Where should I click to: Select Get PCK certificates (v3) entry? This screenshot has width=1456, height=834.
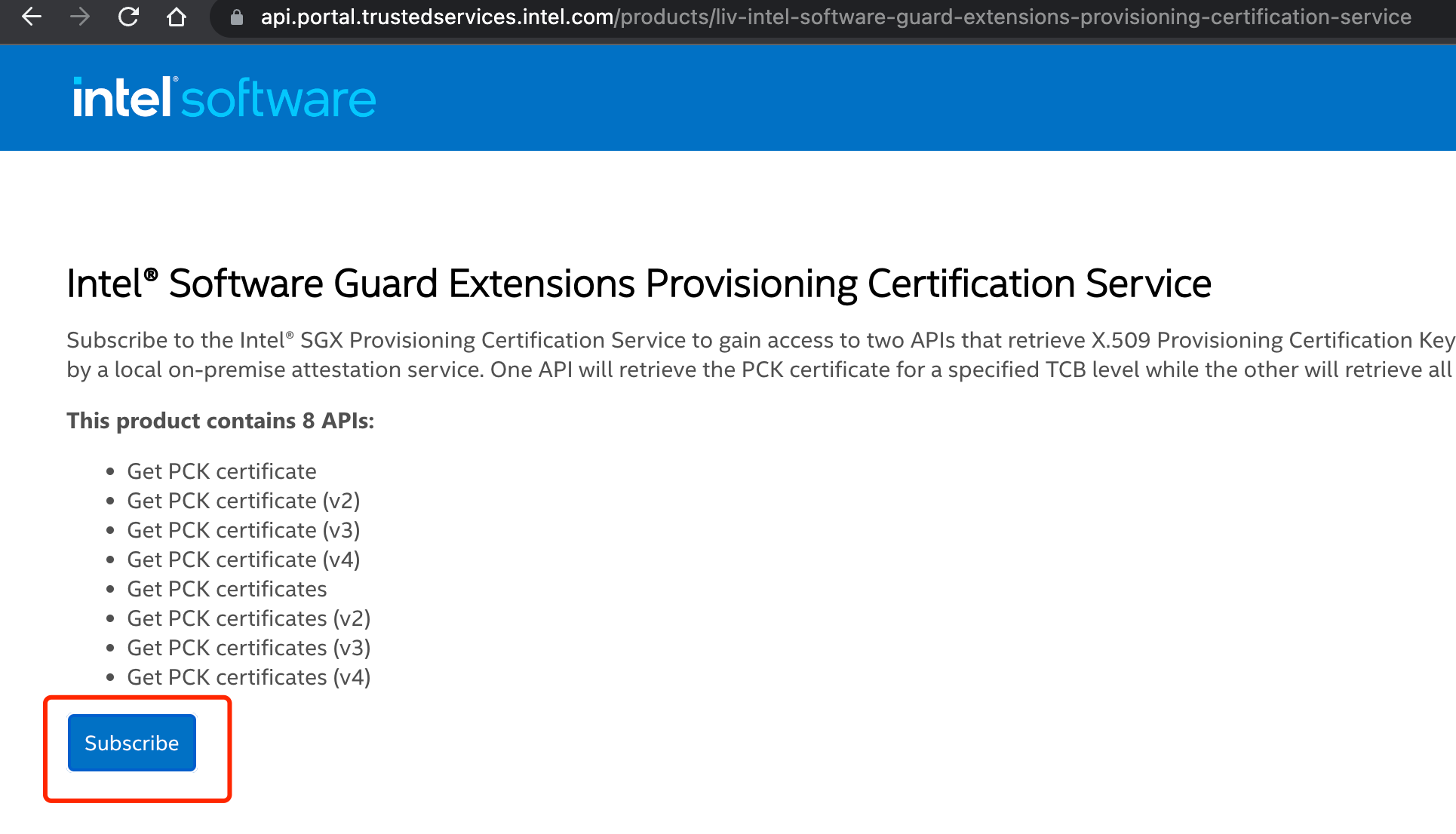coord(248,648)
